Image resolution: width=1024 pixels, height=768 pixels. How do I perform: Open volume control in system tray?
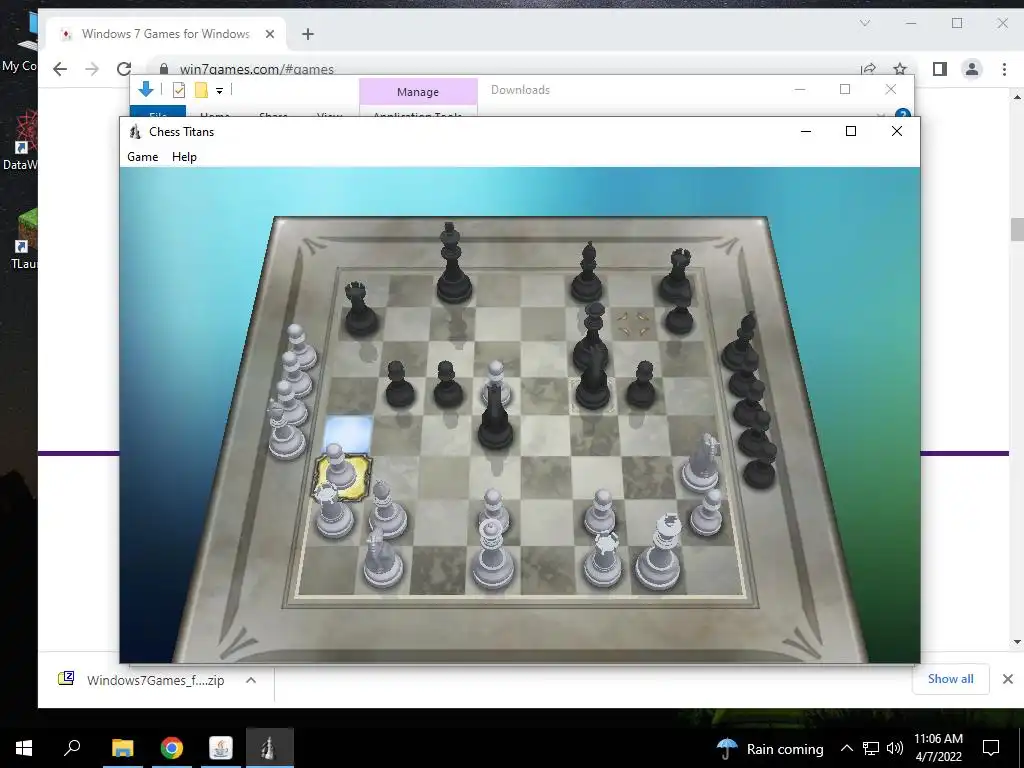pos(895,748)
